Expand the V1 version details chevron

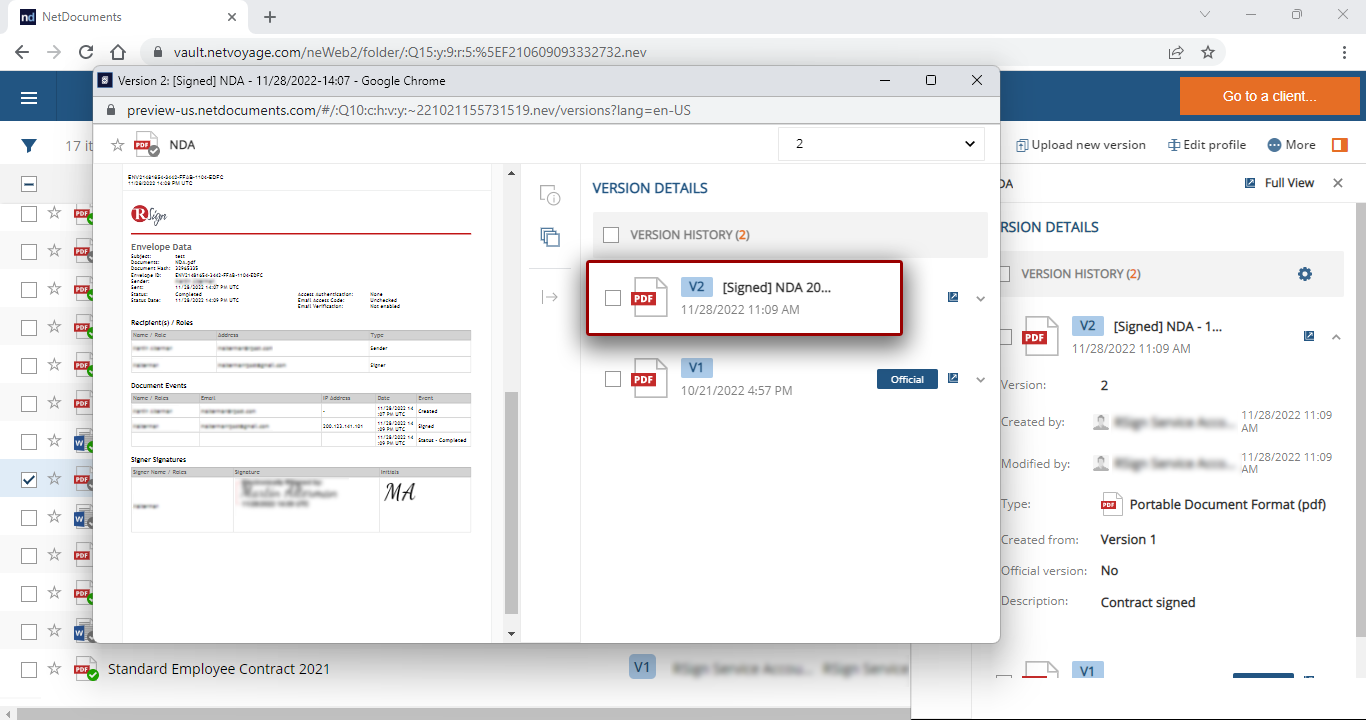980,380
